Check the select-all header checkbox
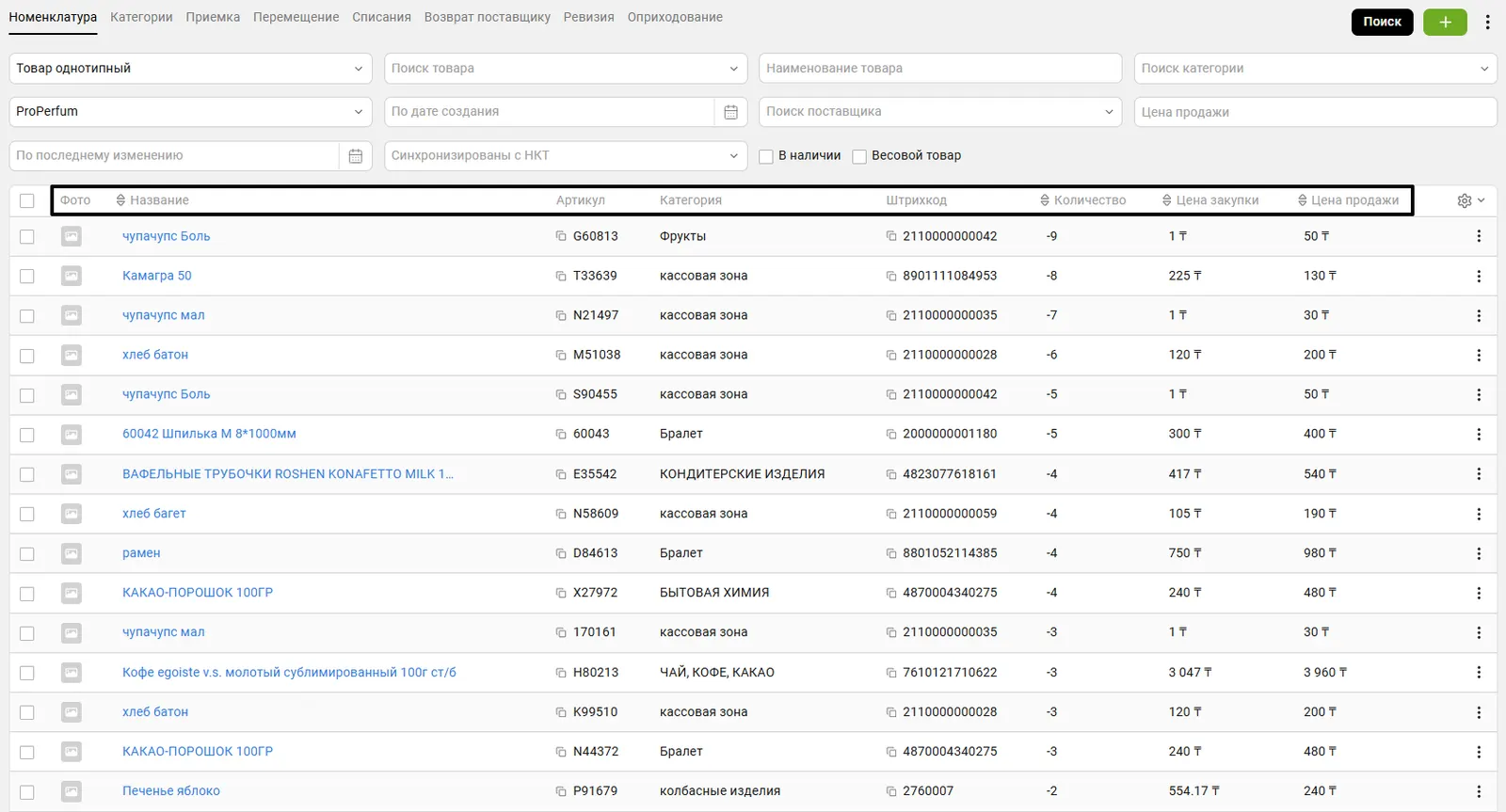 (x=27, y=200)
